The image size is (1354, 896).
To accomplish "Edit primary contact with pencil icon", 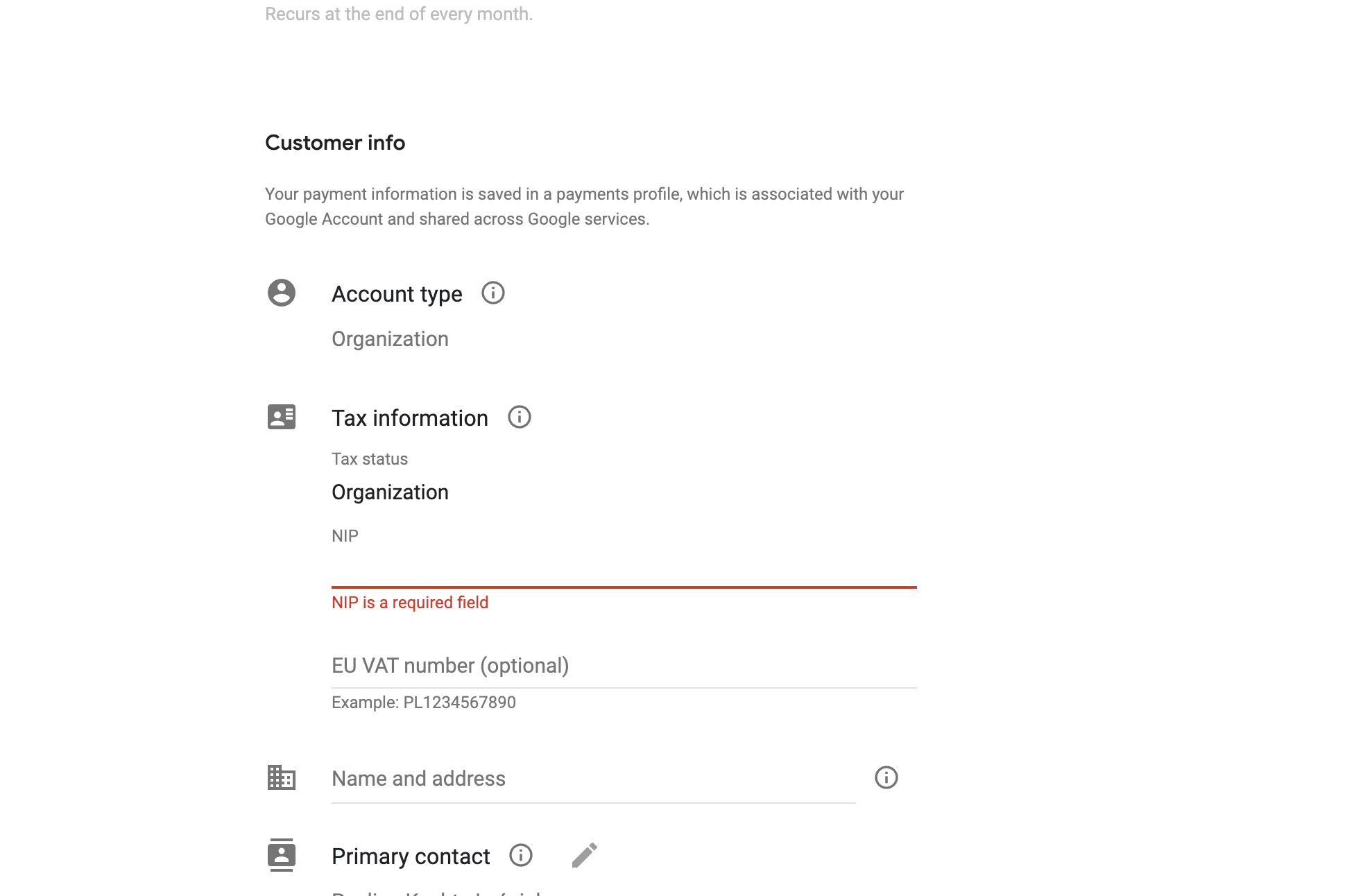I will pyautogui.click(x=585, y=855).
